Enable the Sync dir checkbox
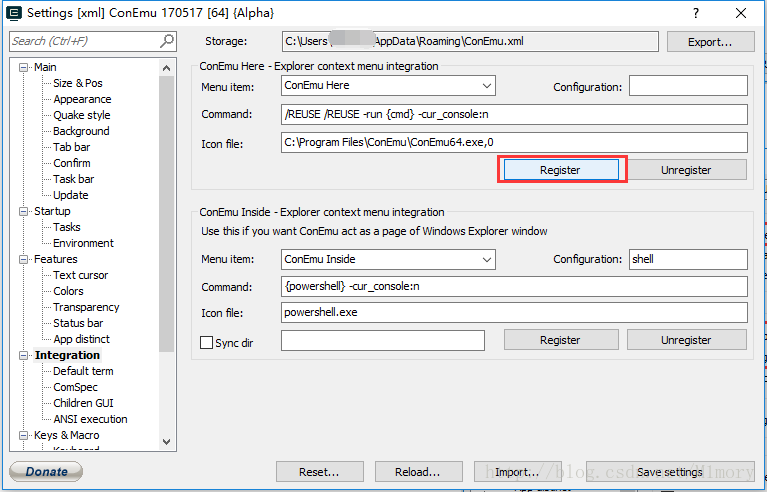The width and height of the screenshot is (767, 492). click(x=206, y=342)
